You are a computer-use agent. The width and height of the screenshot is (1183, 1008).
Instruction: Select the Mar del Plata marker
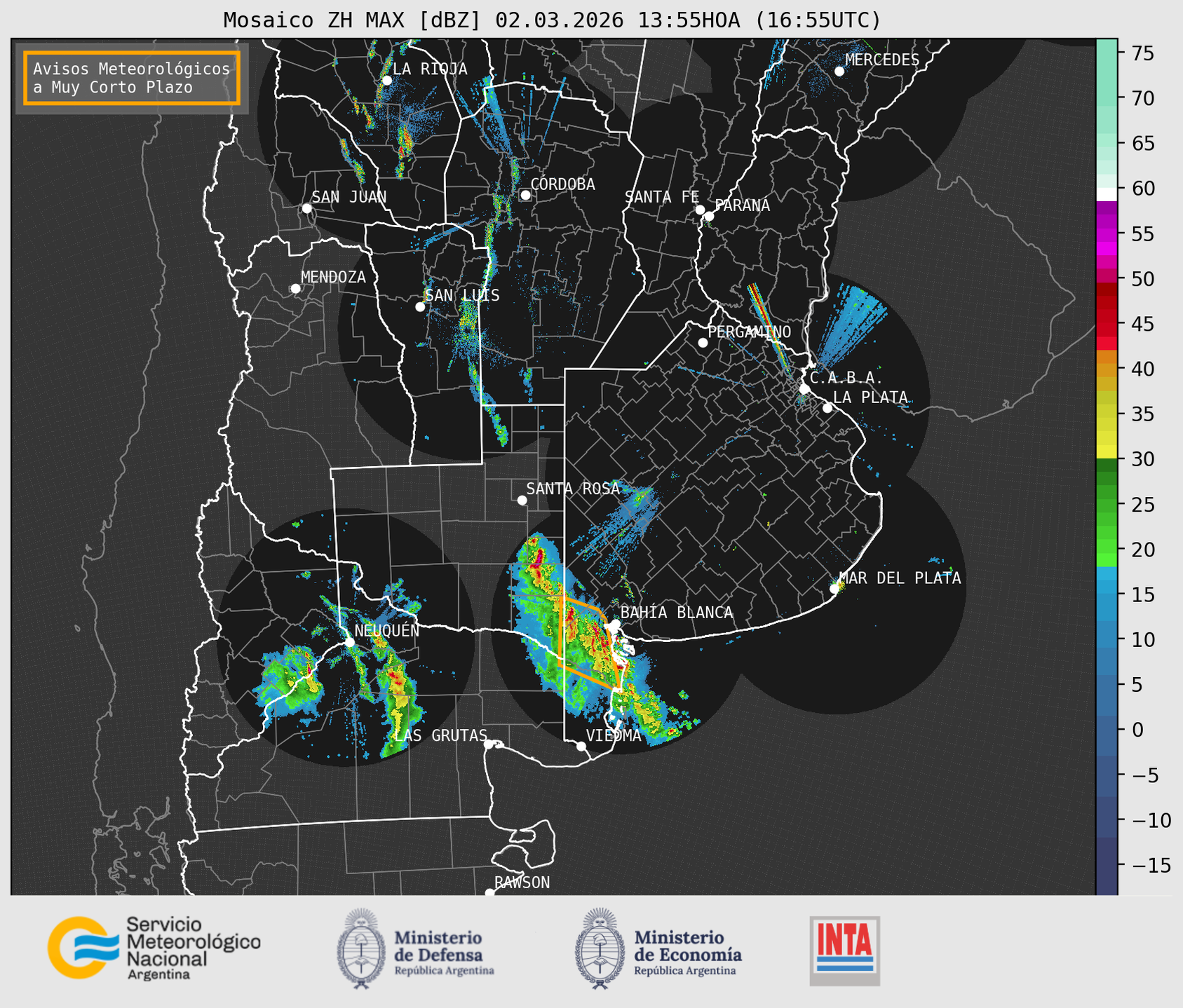(834, 589)
